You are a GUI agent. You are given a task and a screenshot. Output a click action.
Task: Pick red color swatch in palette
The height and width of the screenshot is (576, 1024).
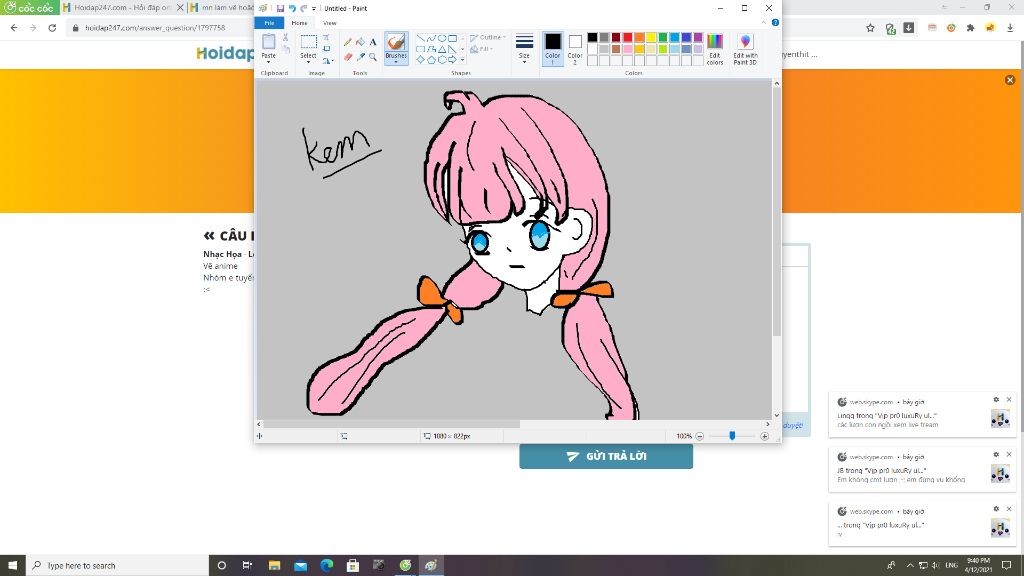coord(628,38)
